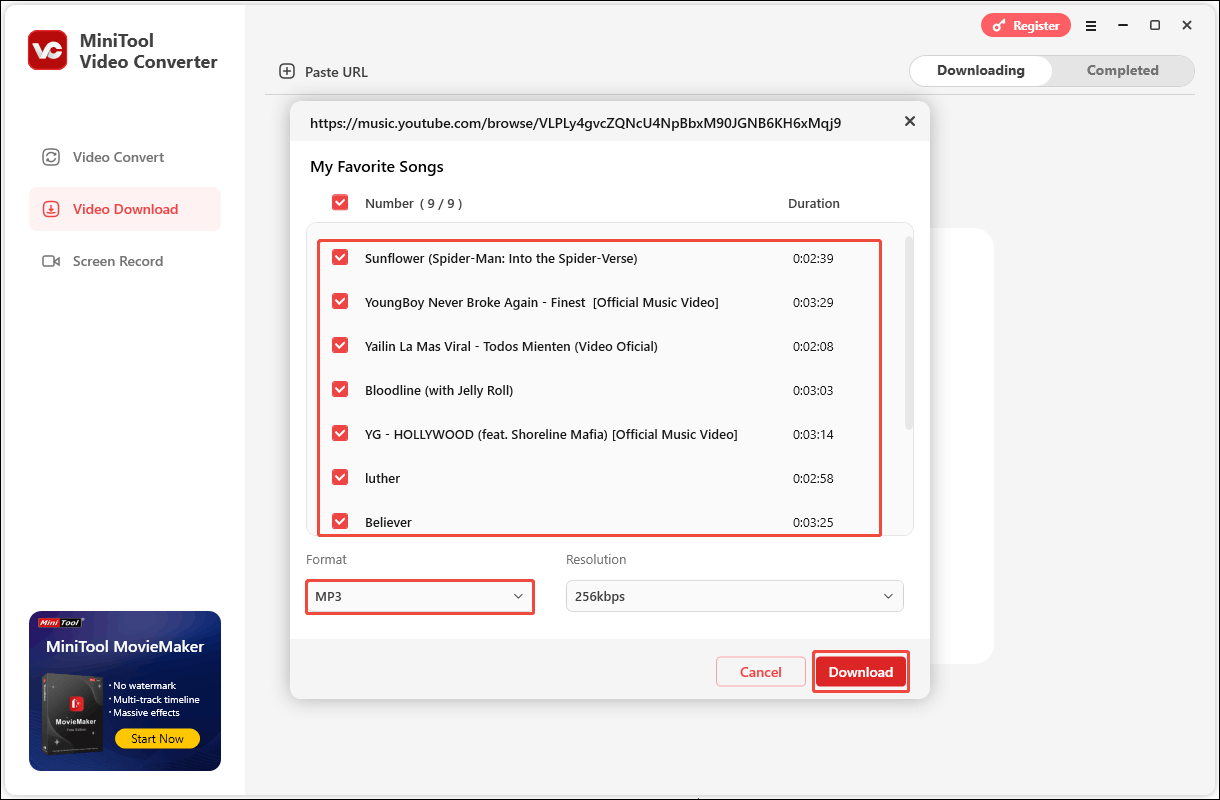Click the song list vertical scrollbar
This screenshot has width=1220, height=800.
click(908, 333)
